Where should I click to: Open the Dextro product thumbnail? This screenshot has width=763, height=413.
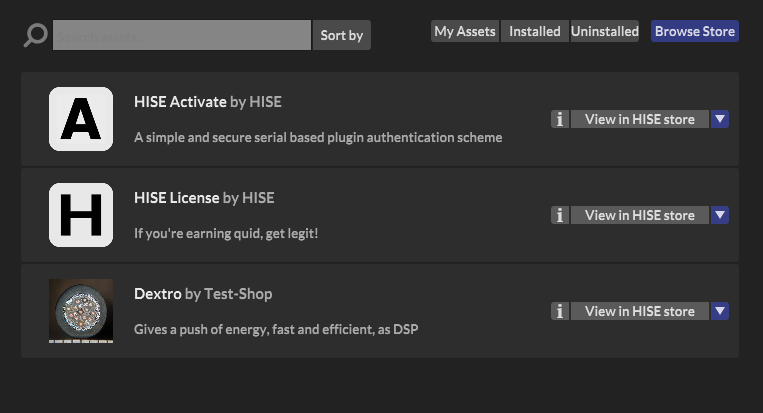coord(81,311)
